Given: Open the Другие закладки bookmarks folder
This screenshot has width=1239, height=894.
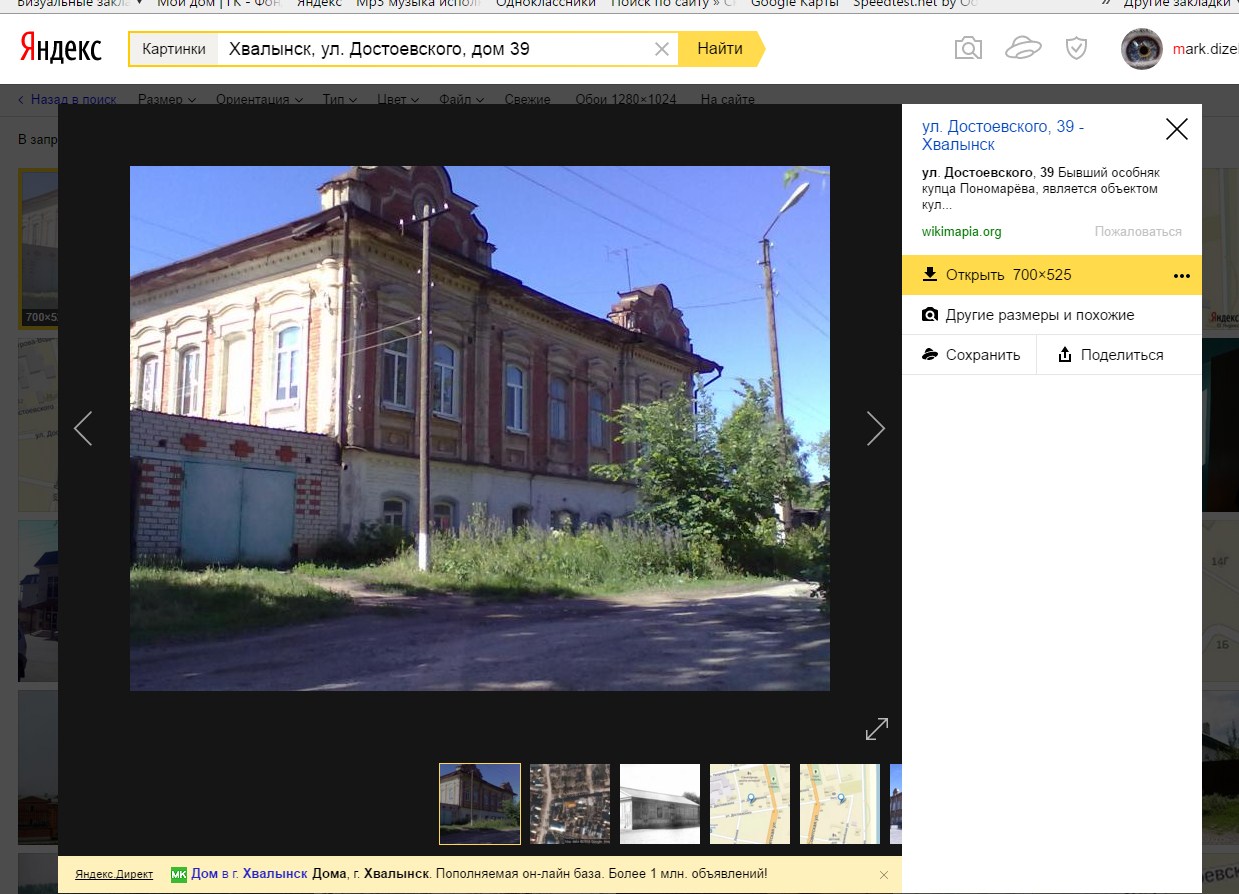Looking at the screenshot, I should (x=1180, y=4).
